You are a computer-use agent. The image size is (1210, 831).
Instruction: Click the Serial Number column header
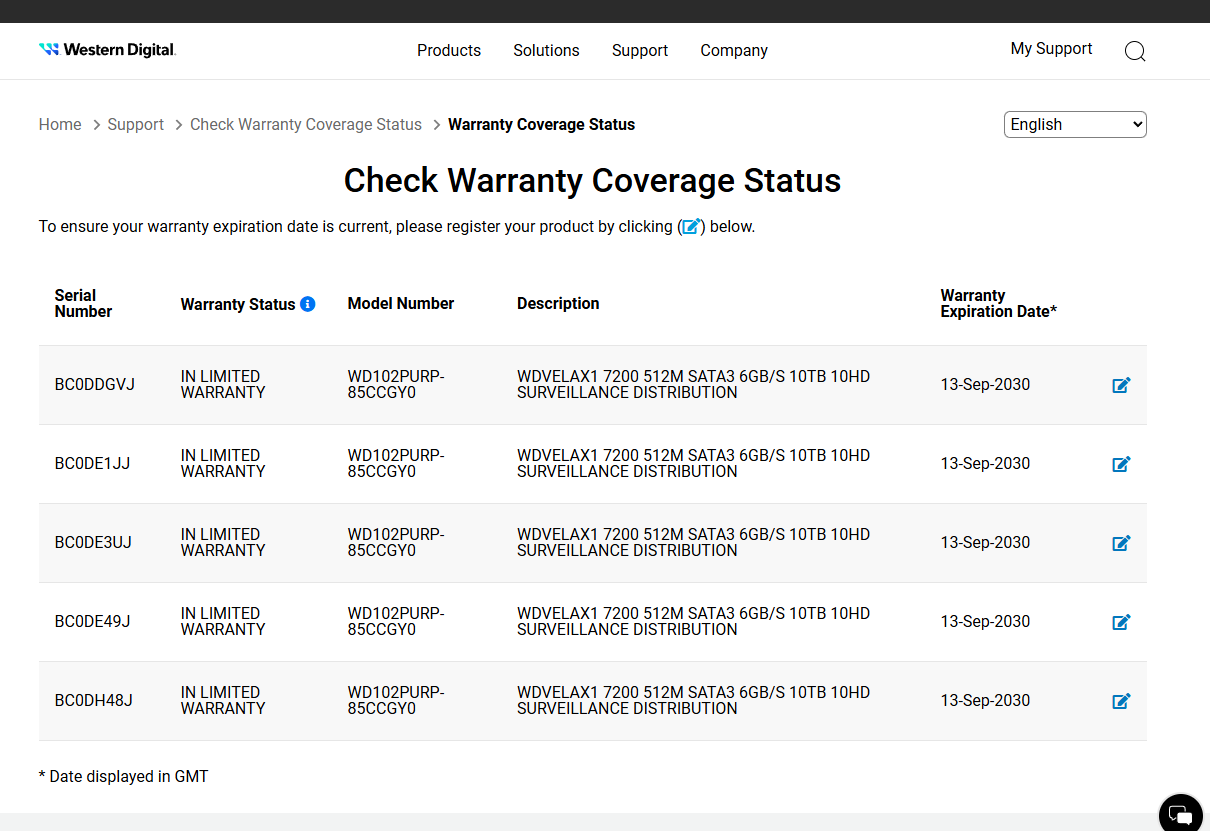tap(83, 303)
